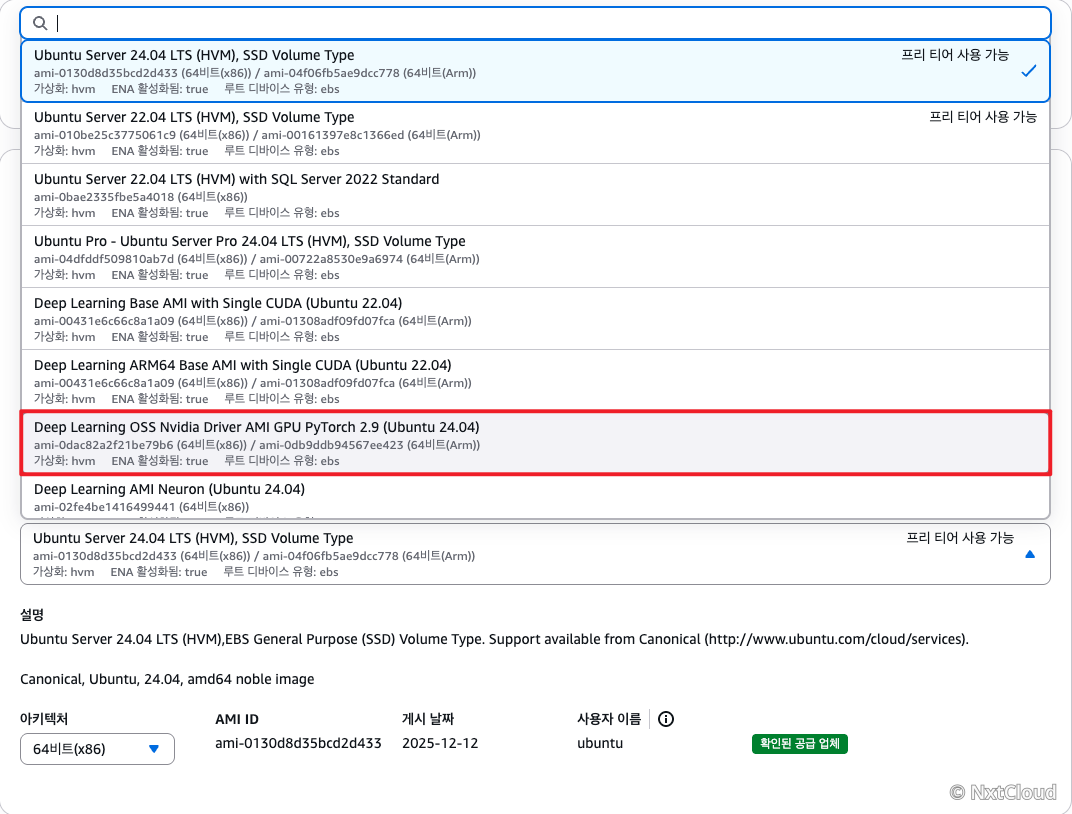Screen dimensions: 1072x814
Task: Click the blue checkmark on selected AMI
Action: point(1028,71)
